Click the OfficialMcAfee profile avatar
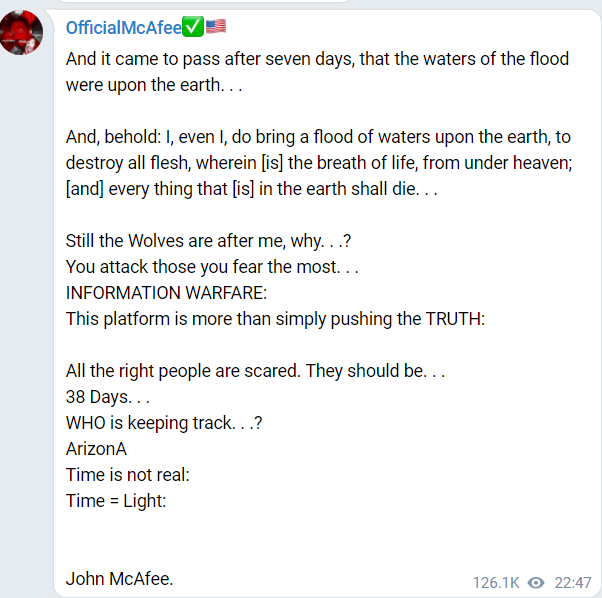 21,32
